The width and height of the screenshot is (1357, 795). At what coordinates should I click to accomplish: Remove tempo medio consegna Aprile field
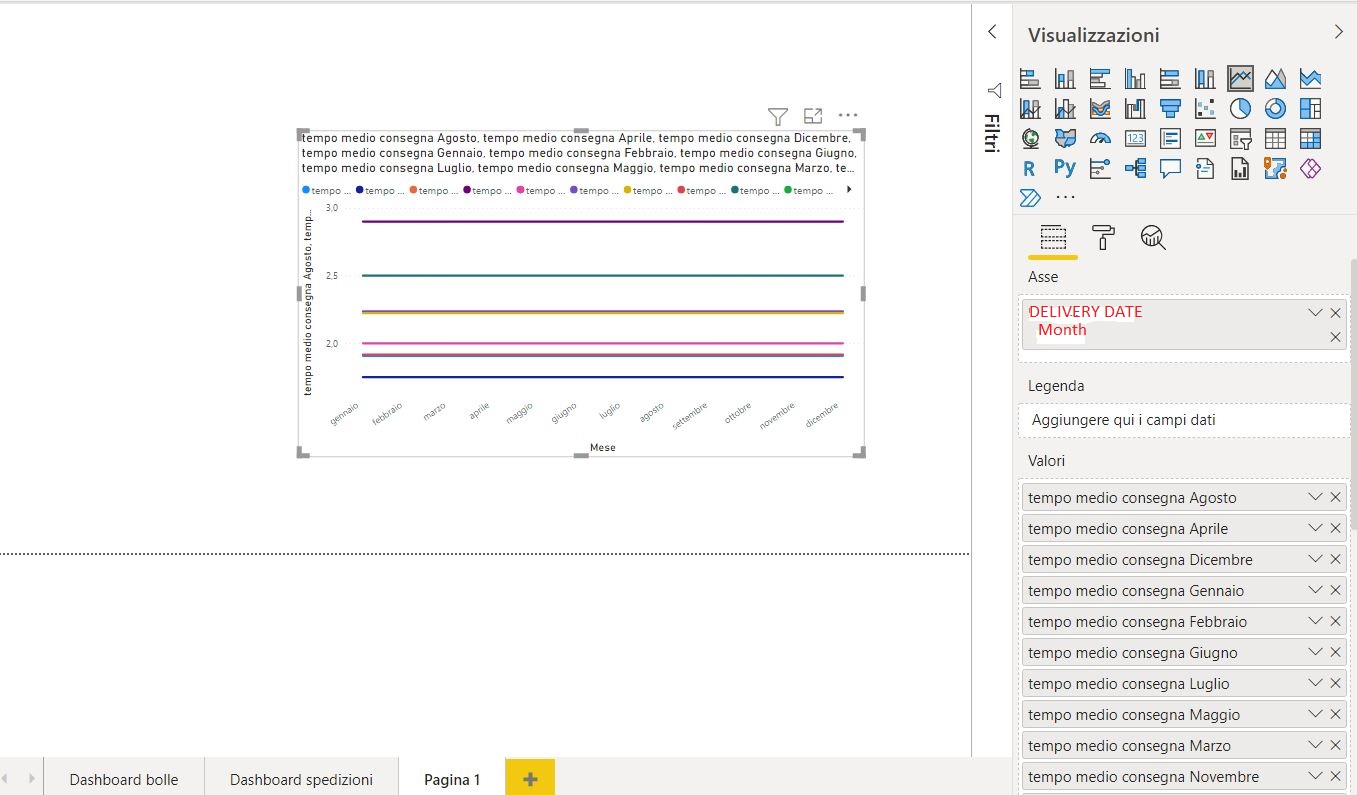coord(1336,528)
